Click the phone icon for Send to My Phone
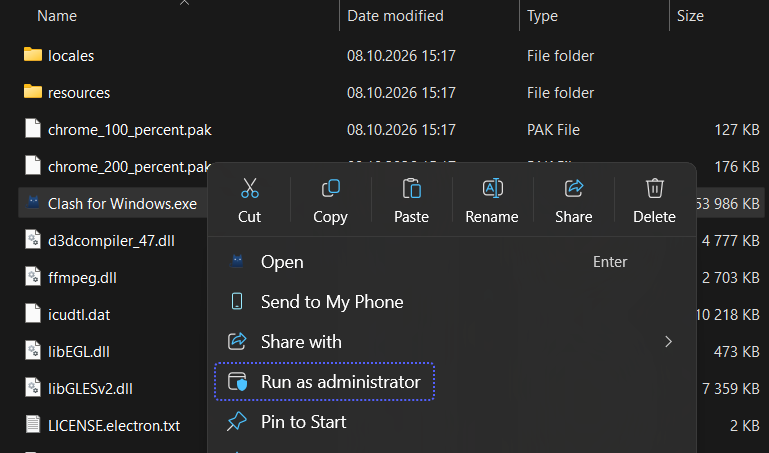The image size is (769, 453). click(237, 301)
